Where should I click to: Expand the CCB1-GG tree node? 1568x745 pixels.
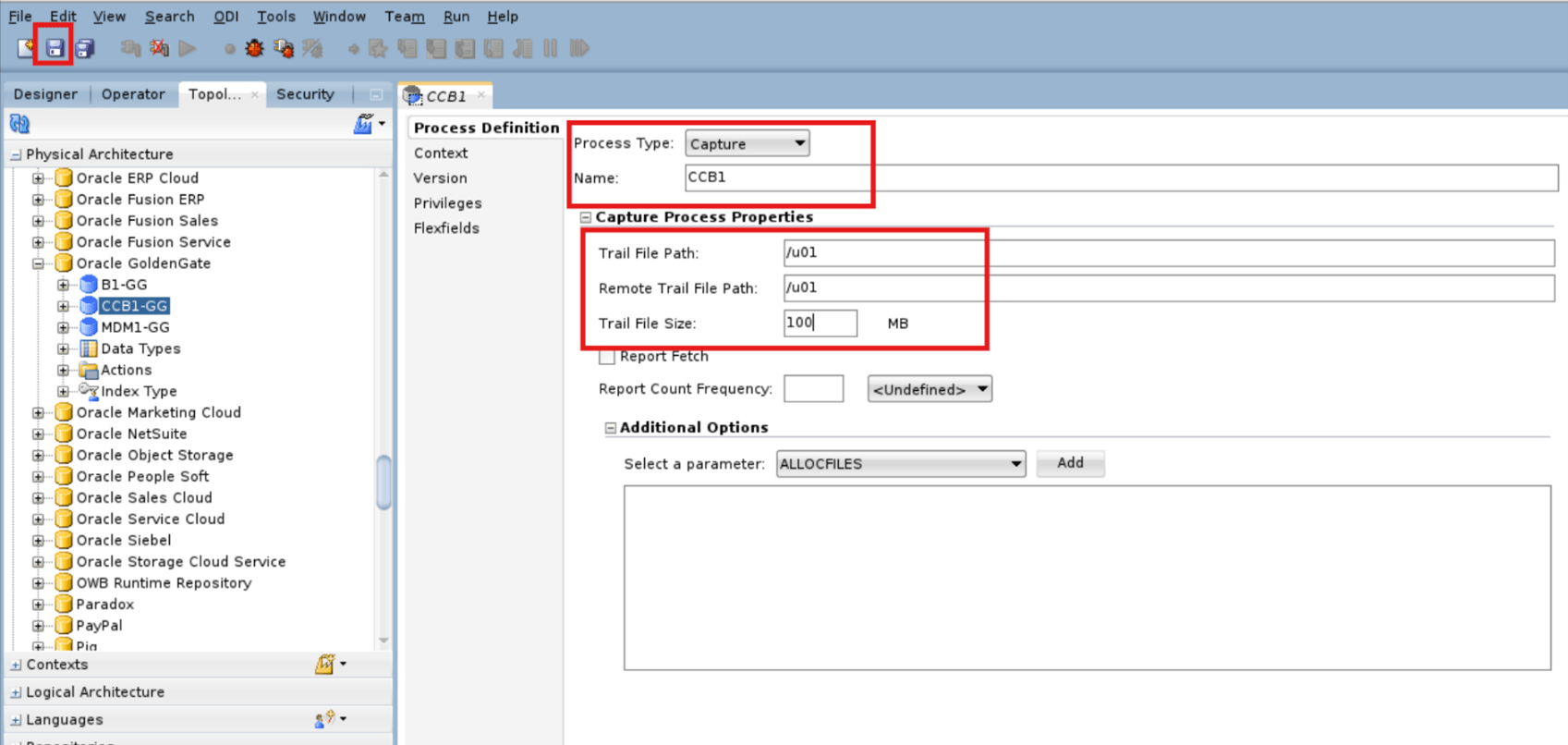tap(63, 306)
